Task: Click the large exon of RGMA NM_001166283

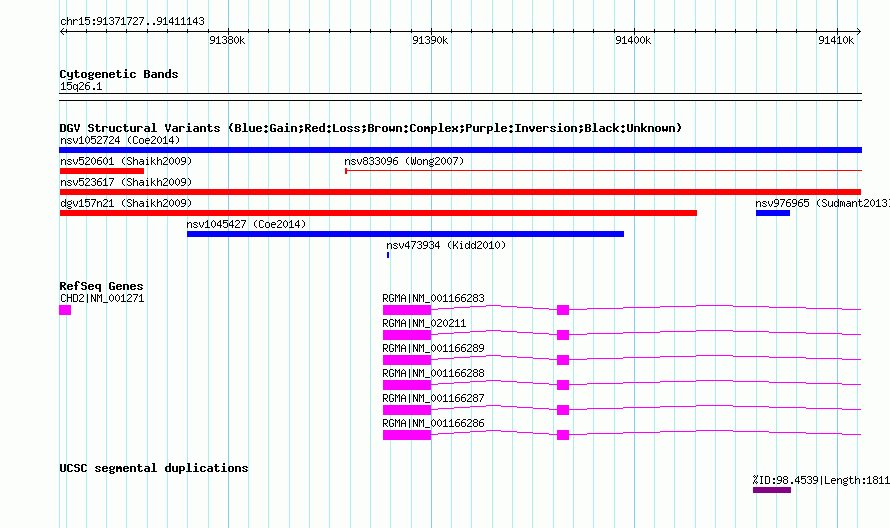Action: (x=407, y=310)
